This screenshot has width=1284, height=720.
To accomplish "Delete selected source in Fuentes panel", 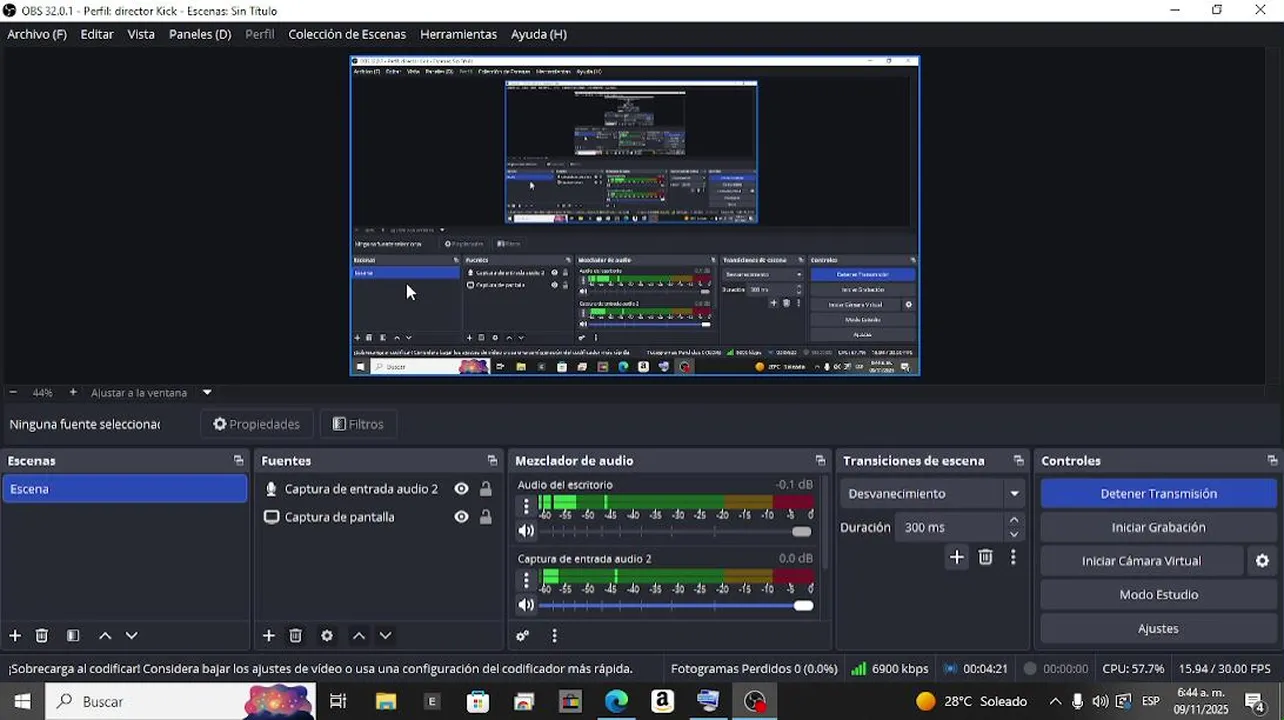I will pyautogui.click(x=296, y=636).
